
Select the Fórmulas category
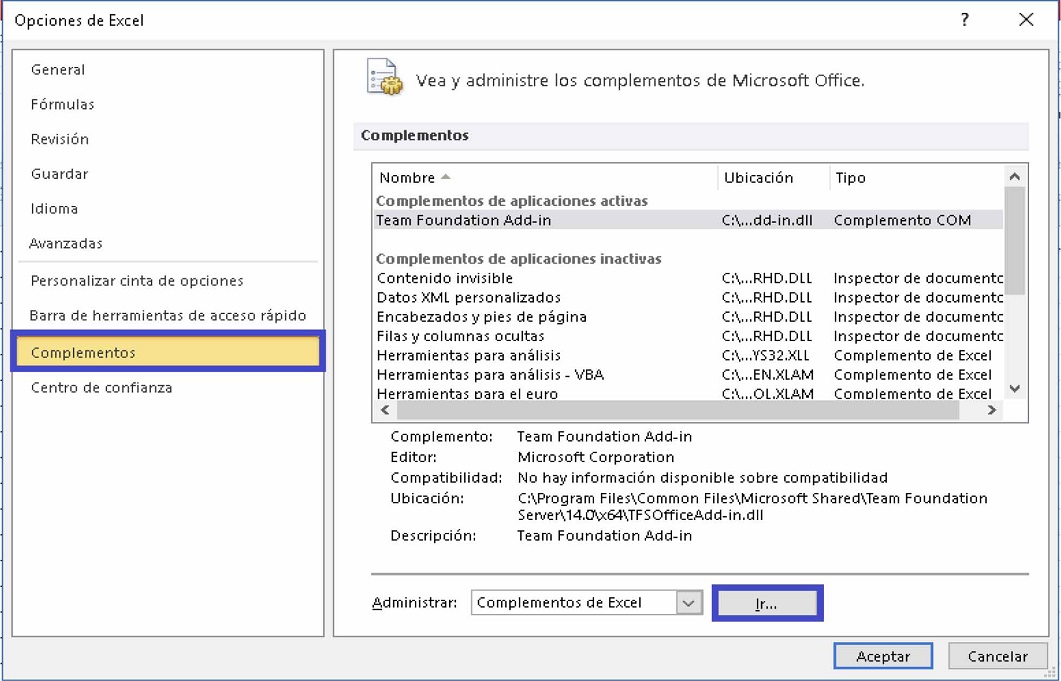pyautogui.click(x=62, y=105)
